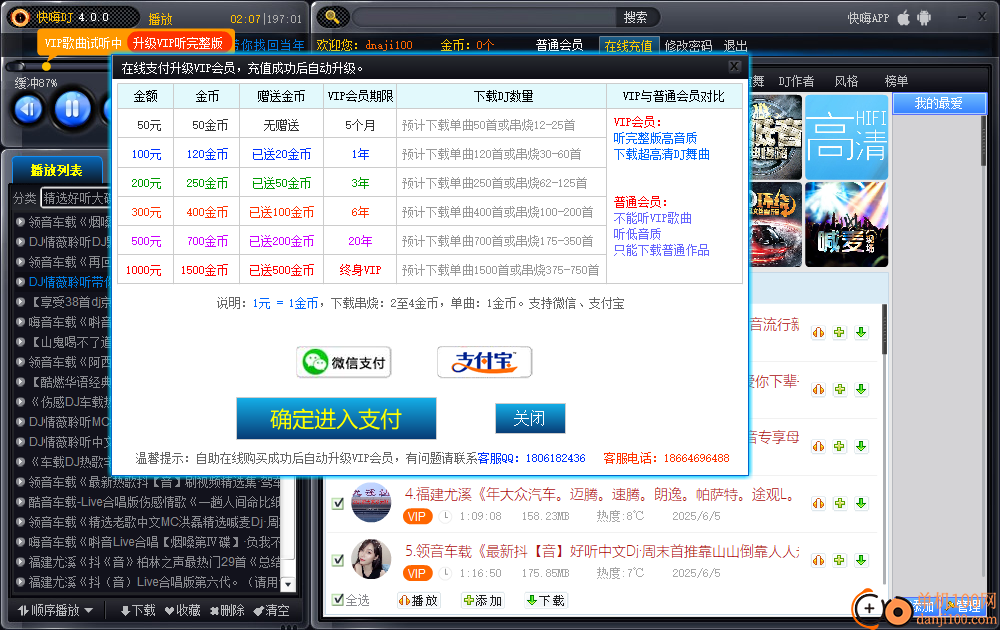Viewport: 1000px width, 630px height.
Task: Open the HIFI 高清 thumbnail
Action: pos(846,137)
